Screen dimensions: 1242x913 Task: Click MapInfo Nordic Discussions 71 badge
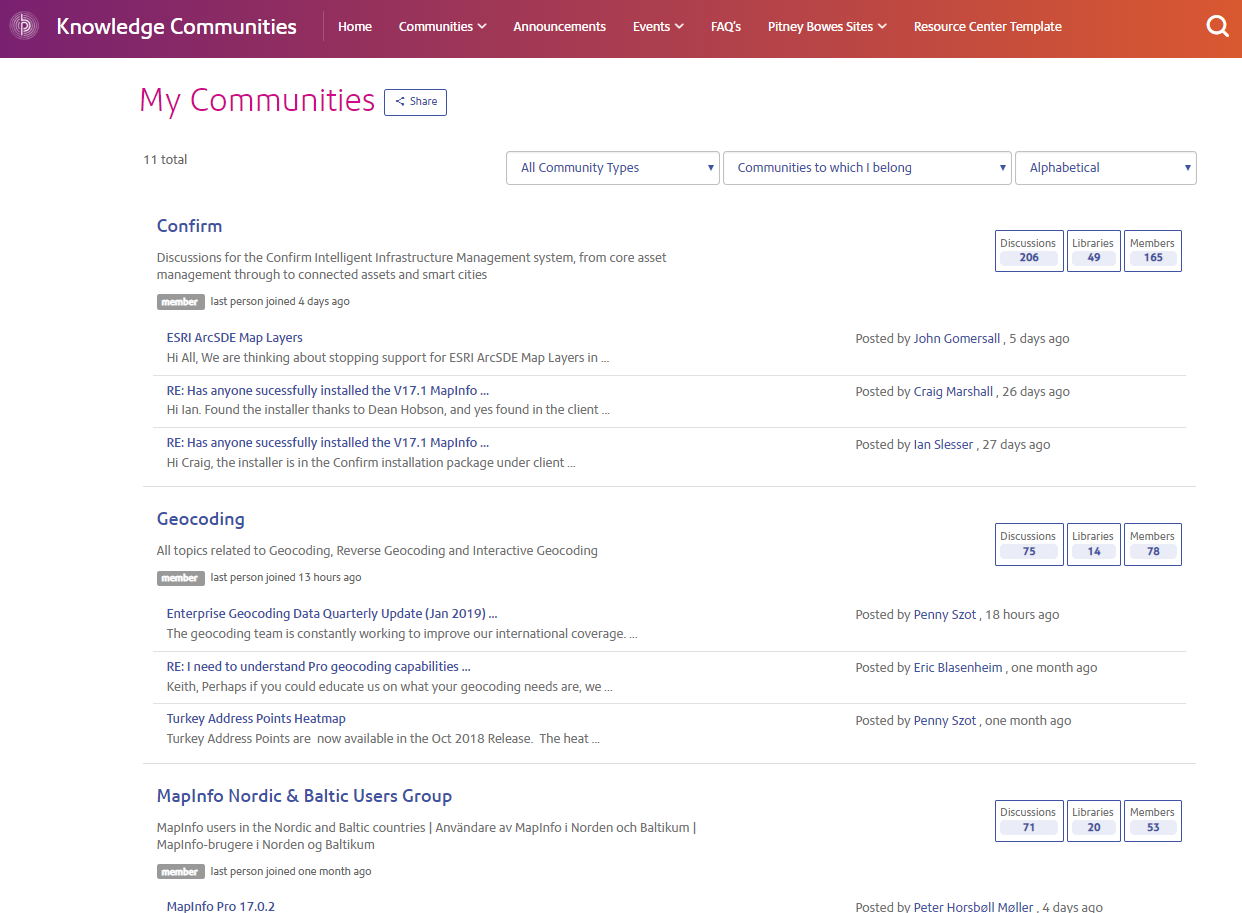pyautogui.click(x=1029, y=820)
